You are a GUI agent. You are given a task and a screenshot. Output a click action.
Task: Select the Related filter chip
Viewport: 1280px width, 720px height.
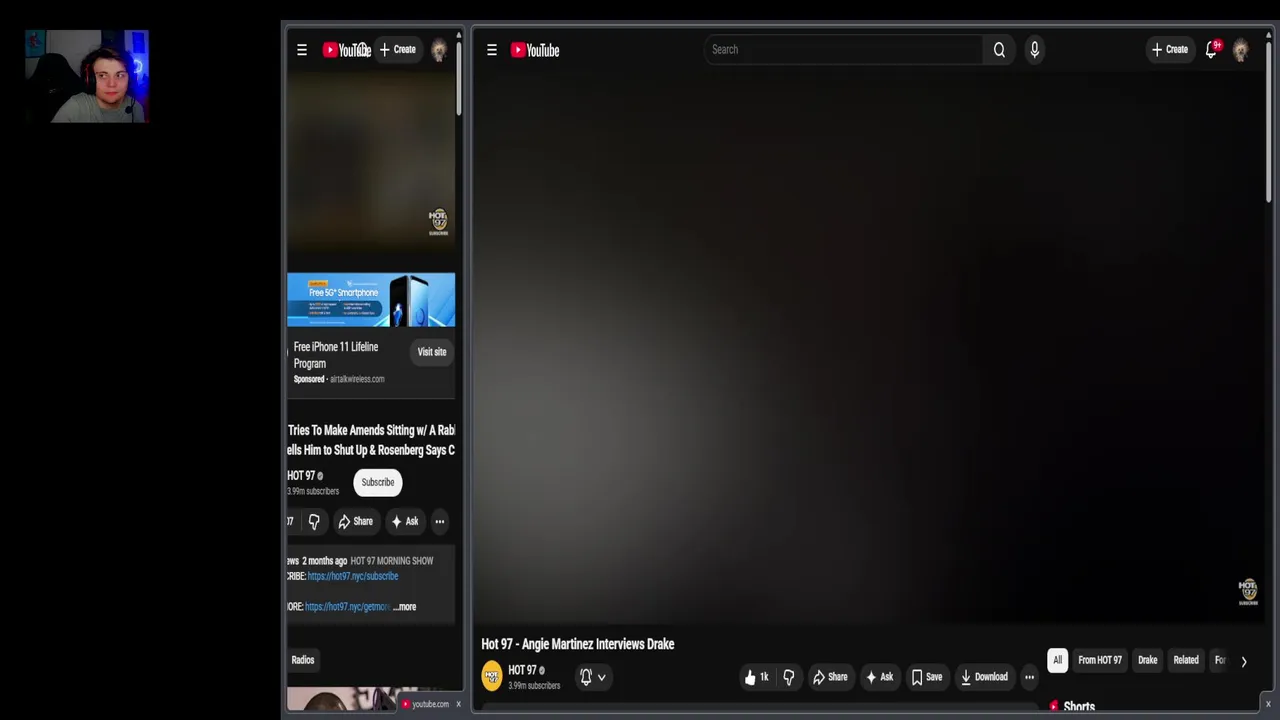point(1186,660)
